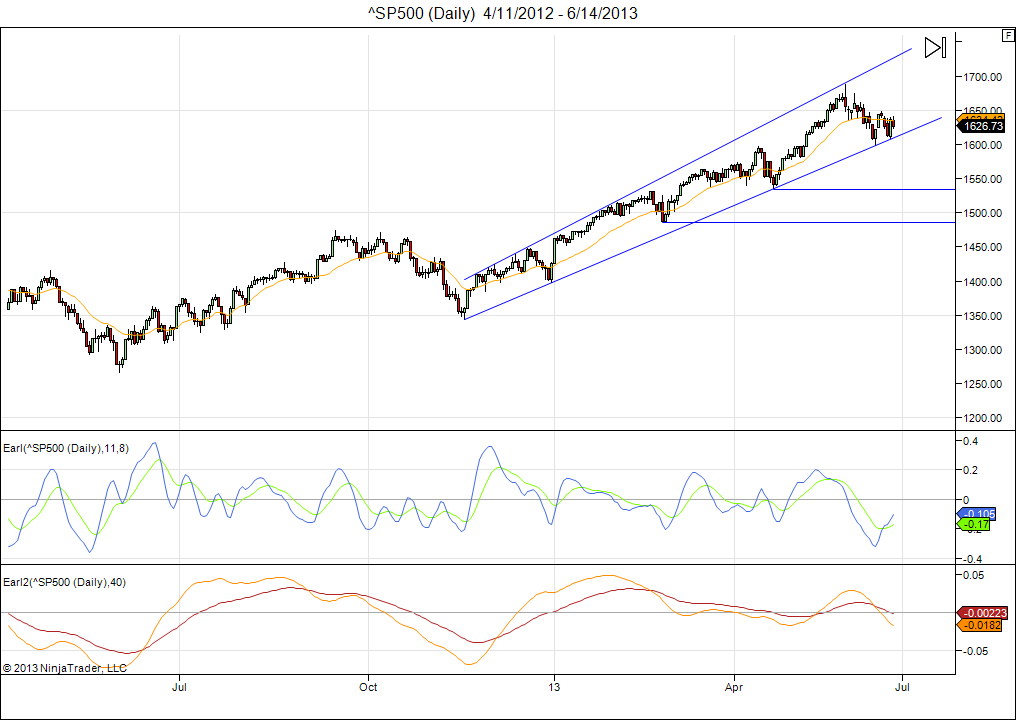This screenshot has height=720, width=1016.
Task: Click the green -0.17 value marker
Action: tap(978, 525)
